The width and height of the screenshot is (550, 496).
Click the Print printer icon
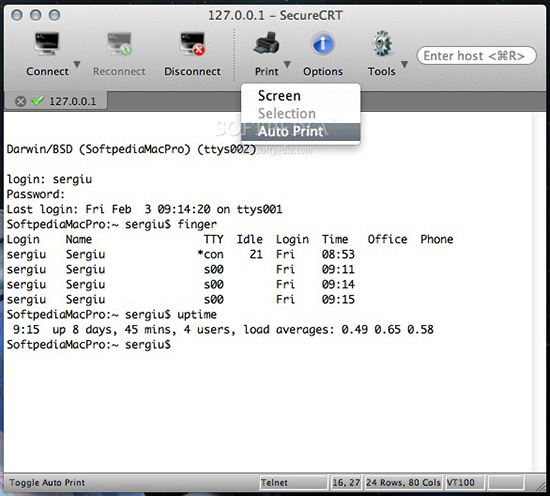[x=267, y=43]
